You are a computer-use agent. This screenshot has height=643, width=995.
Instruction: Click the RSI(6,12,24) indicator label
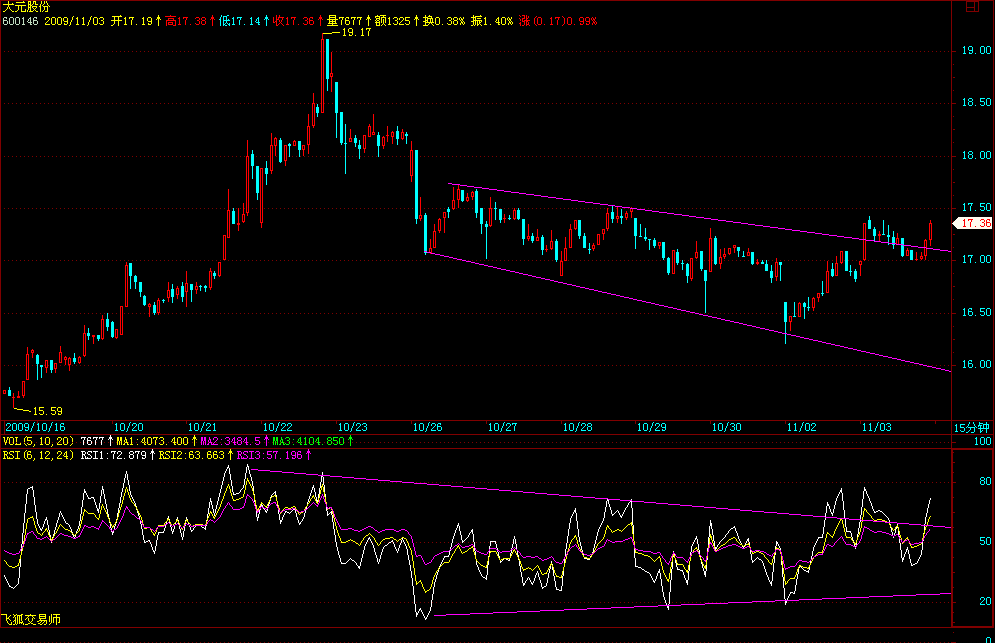(x=38, y=455)
